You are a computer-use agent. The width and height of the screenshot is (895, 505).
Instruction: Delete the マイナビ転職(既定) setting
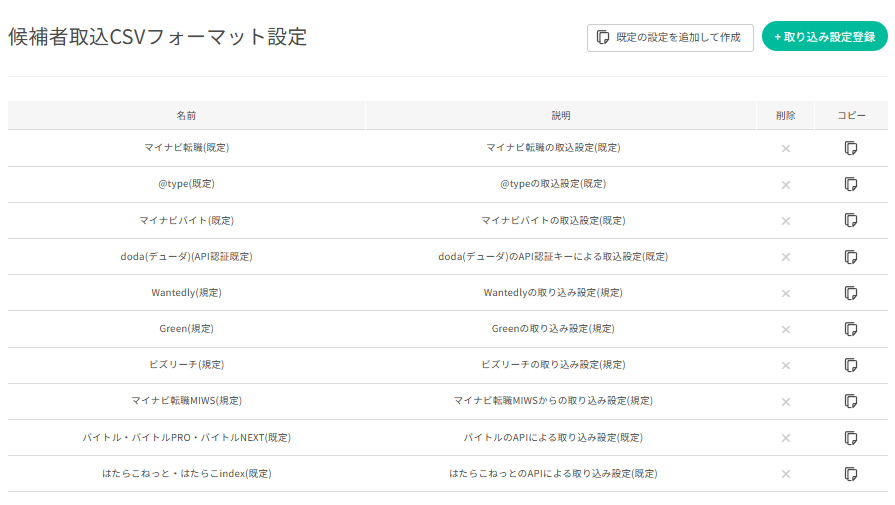pos(786,148)
